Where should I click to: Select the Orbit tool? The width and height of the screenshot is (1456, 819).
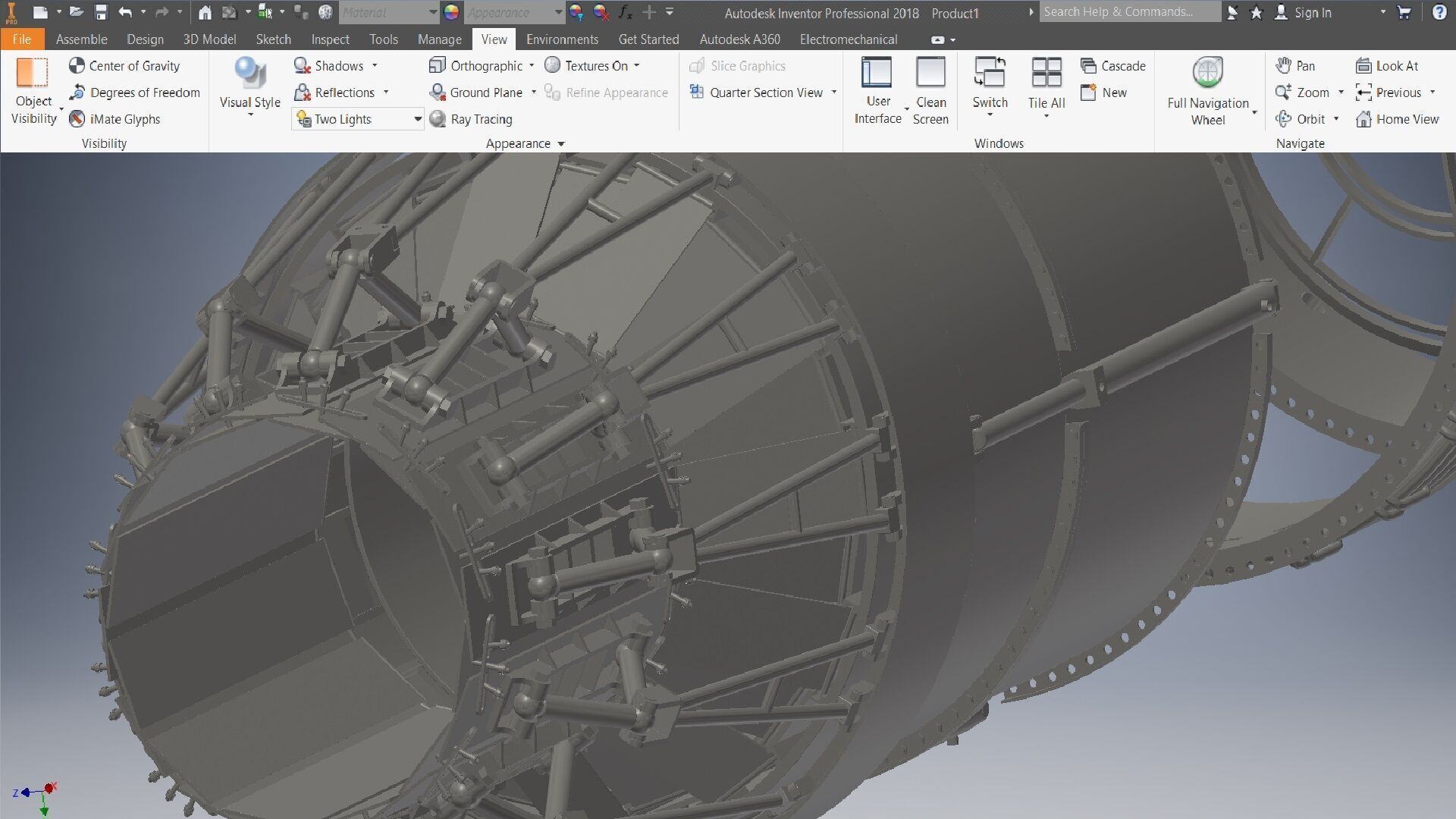coord(1300,119)
